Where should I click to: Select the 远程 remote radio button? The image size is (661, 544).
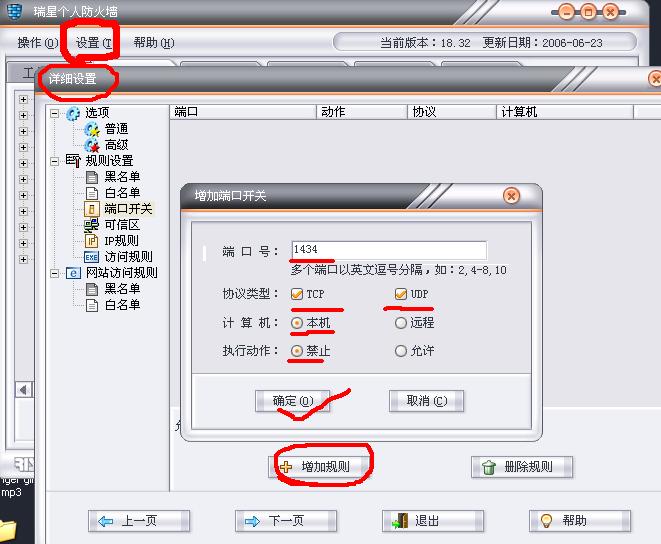point(400,323)
